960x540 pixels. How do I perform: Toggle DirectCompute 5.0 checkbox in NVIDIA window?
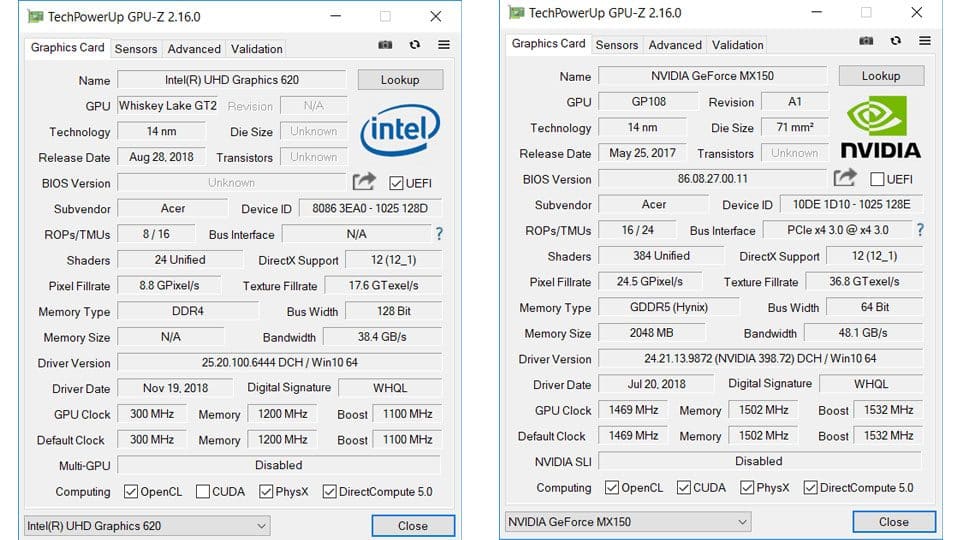point(811,488)
